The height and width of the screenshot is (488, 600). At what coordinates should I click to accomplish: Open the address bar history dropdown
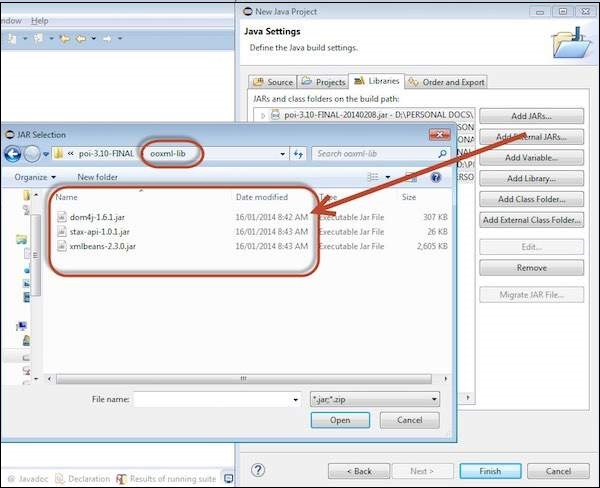click(x=282, y=154)
